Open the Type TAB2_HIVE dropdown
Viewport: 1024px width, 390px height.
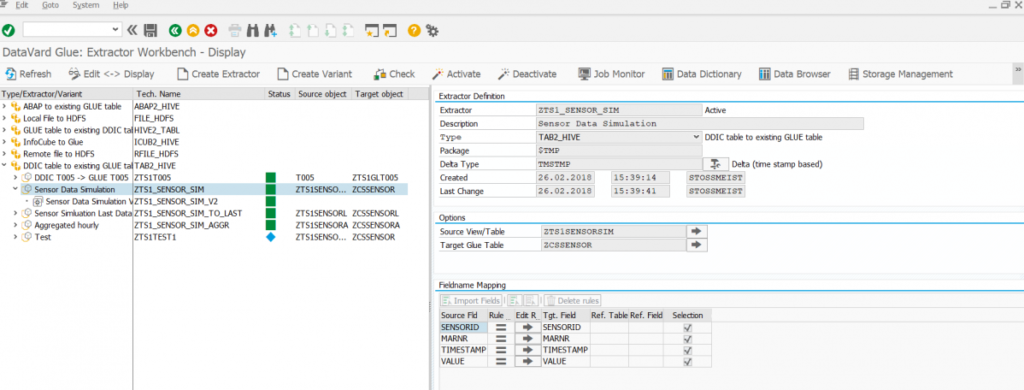click(x=696, y=137)
